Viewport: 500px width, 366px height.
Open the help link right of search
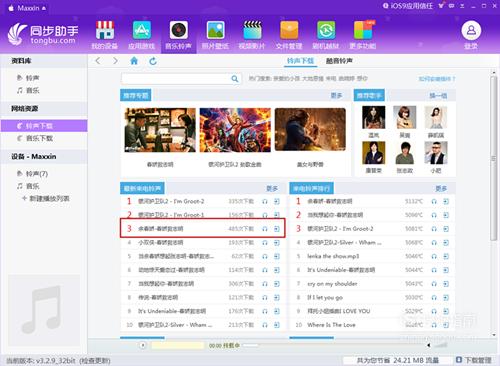pyautogui.click(x=437, y=79)
